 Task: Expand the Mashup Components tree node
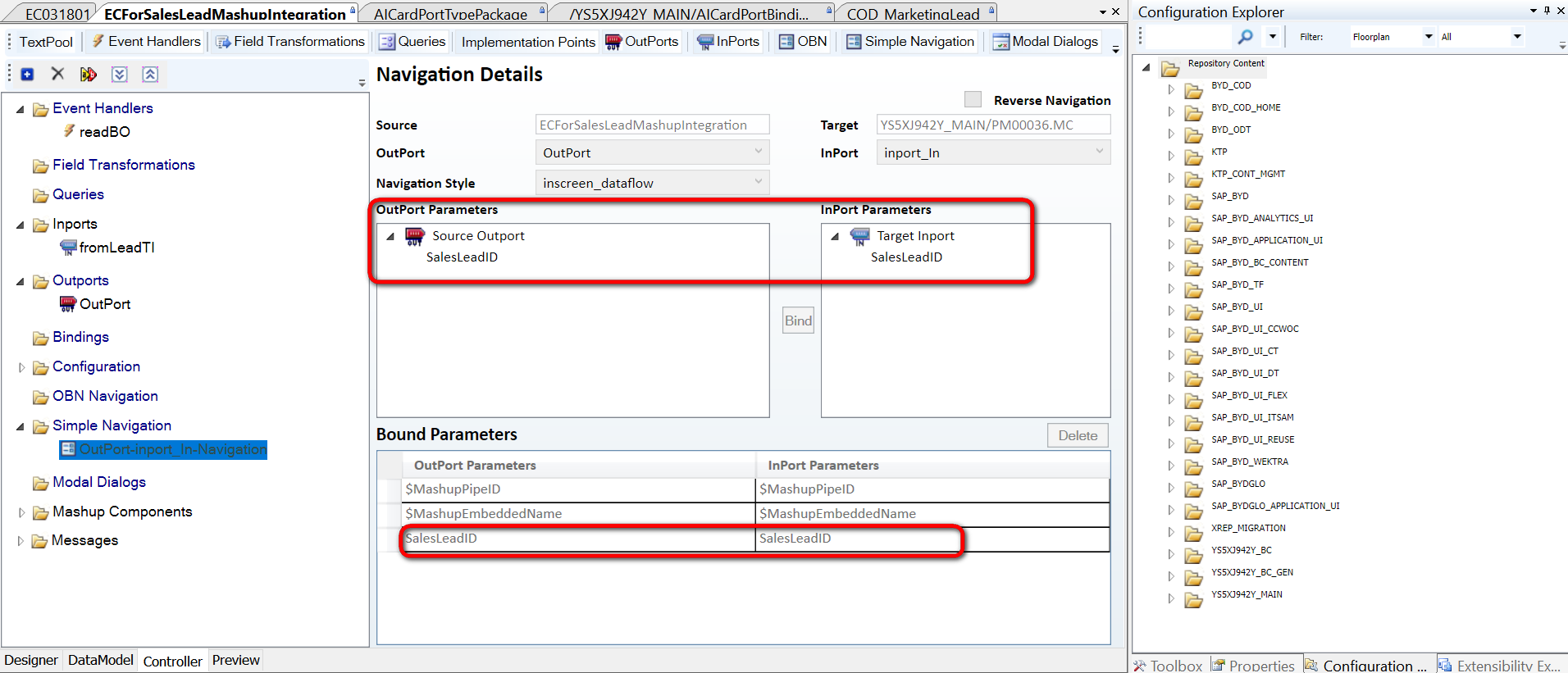pos(21,512)
